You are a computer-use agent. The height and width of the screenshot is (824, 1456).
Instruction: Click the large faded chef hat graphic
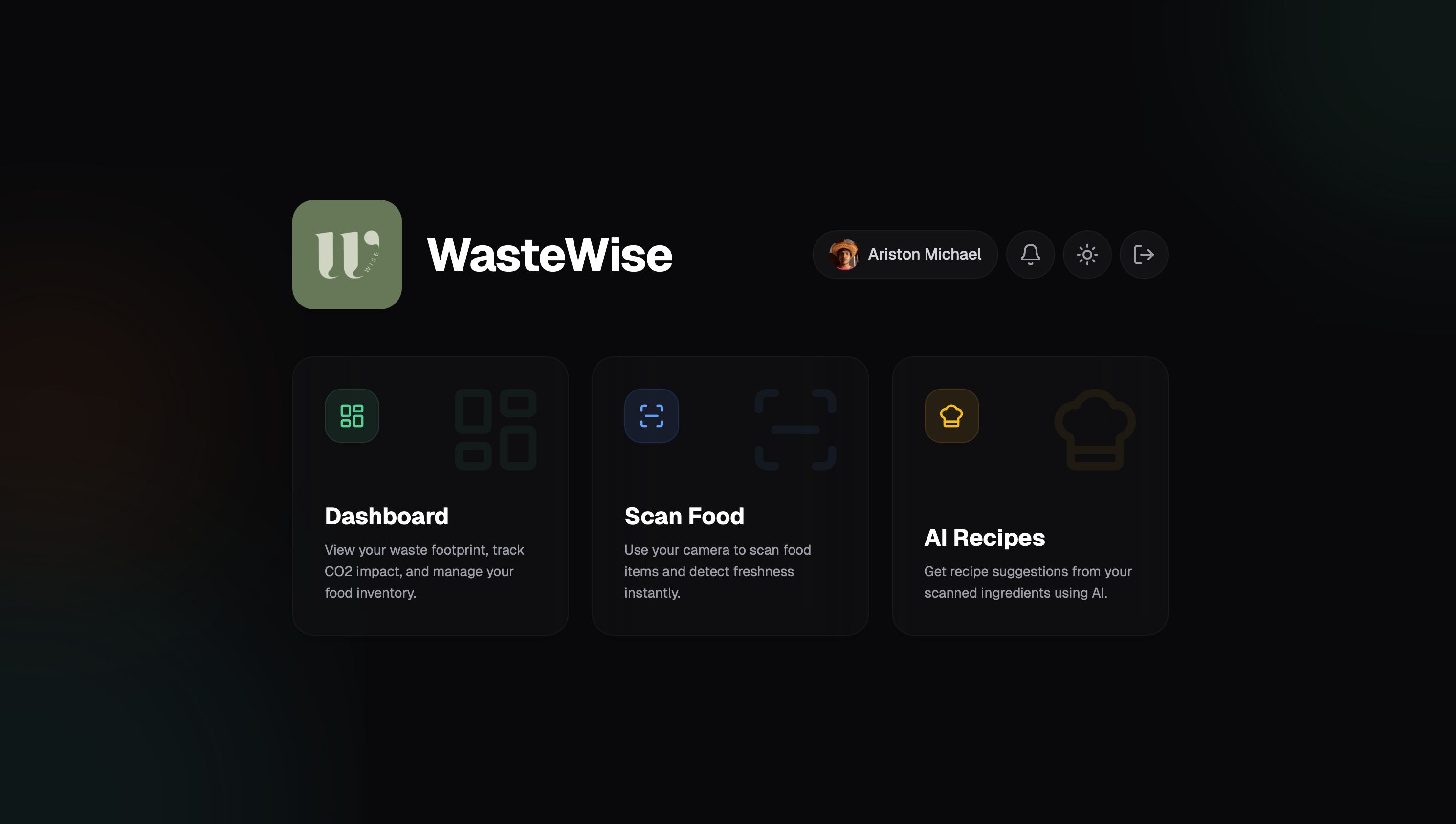[1095, 429]
